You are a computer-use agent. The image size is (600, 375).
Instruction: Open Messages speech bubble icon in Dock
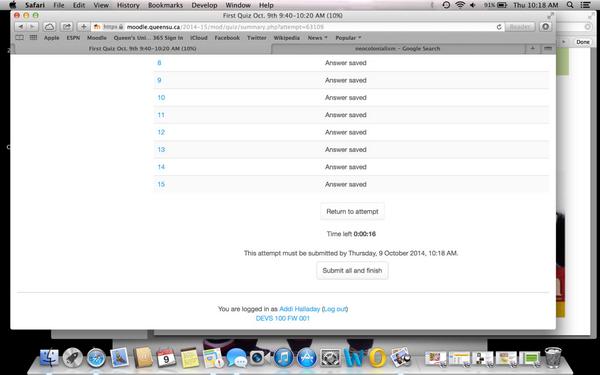point(236,358)
